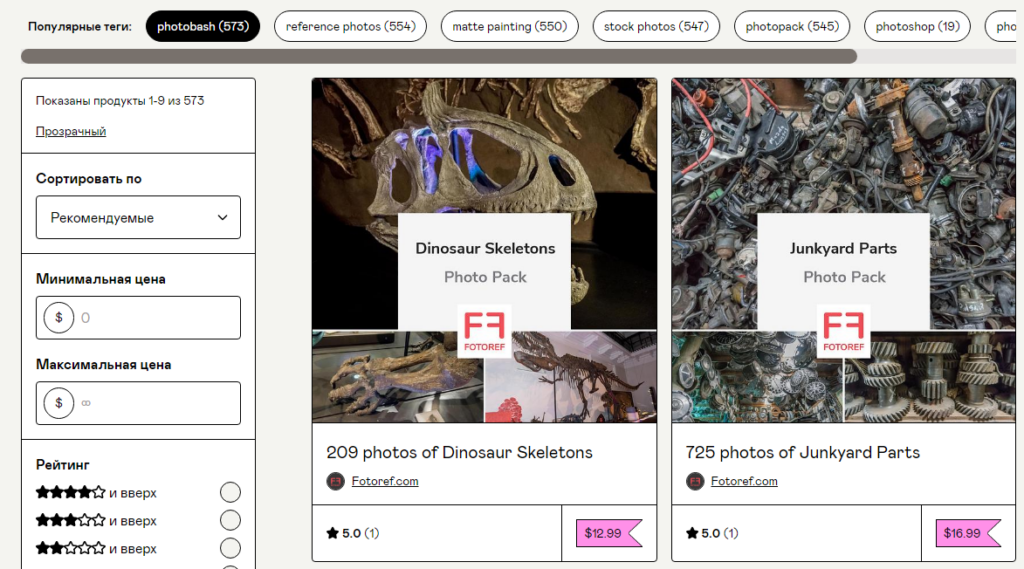Open Junkyard Parts photo pack thumbnail
The height and width of the screenshot is (569, 1024).
844,250
